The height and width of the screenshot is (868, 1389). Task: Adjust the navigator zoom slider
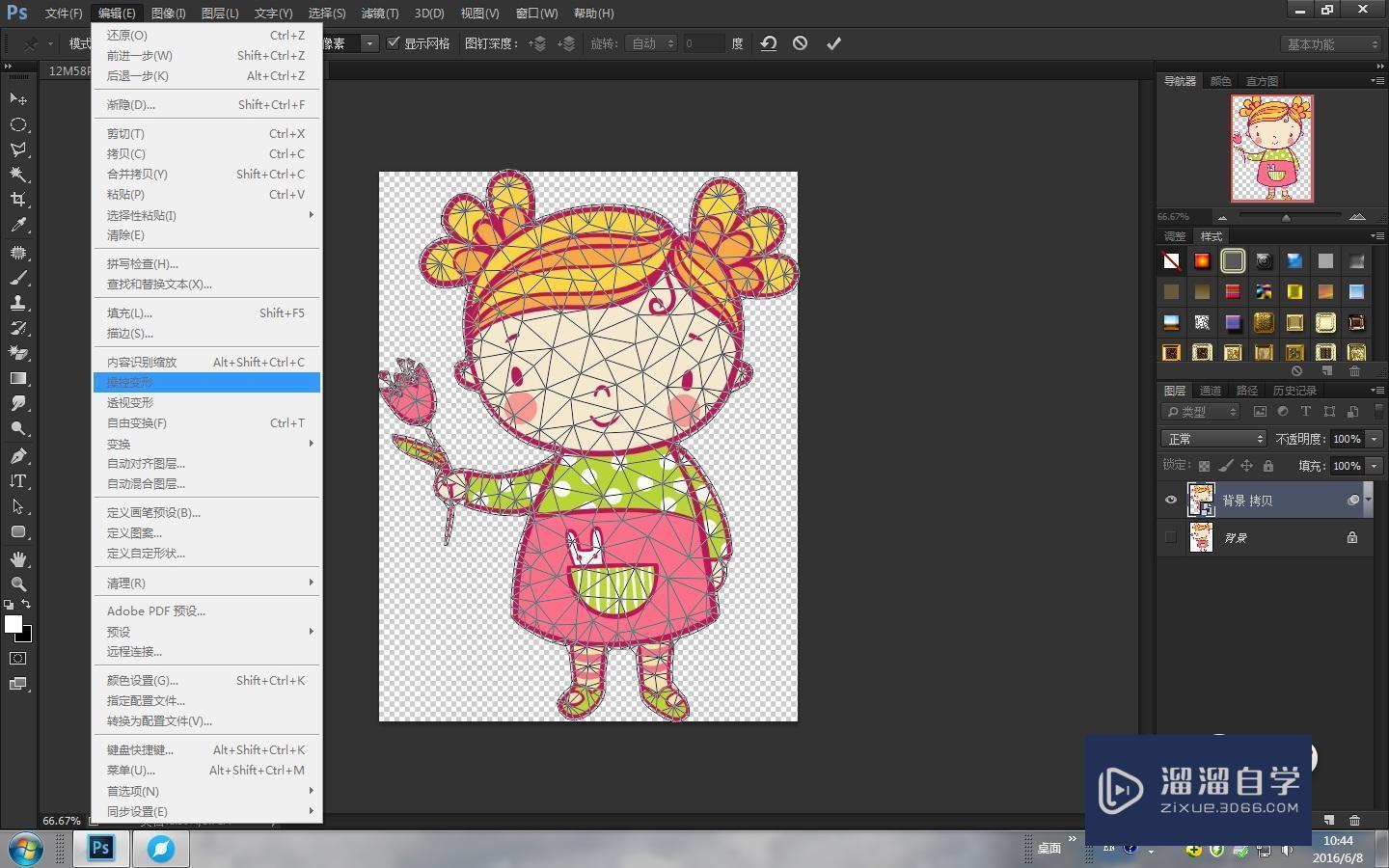point(1286,217)
